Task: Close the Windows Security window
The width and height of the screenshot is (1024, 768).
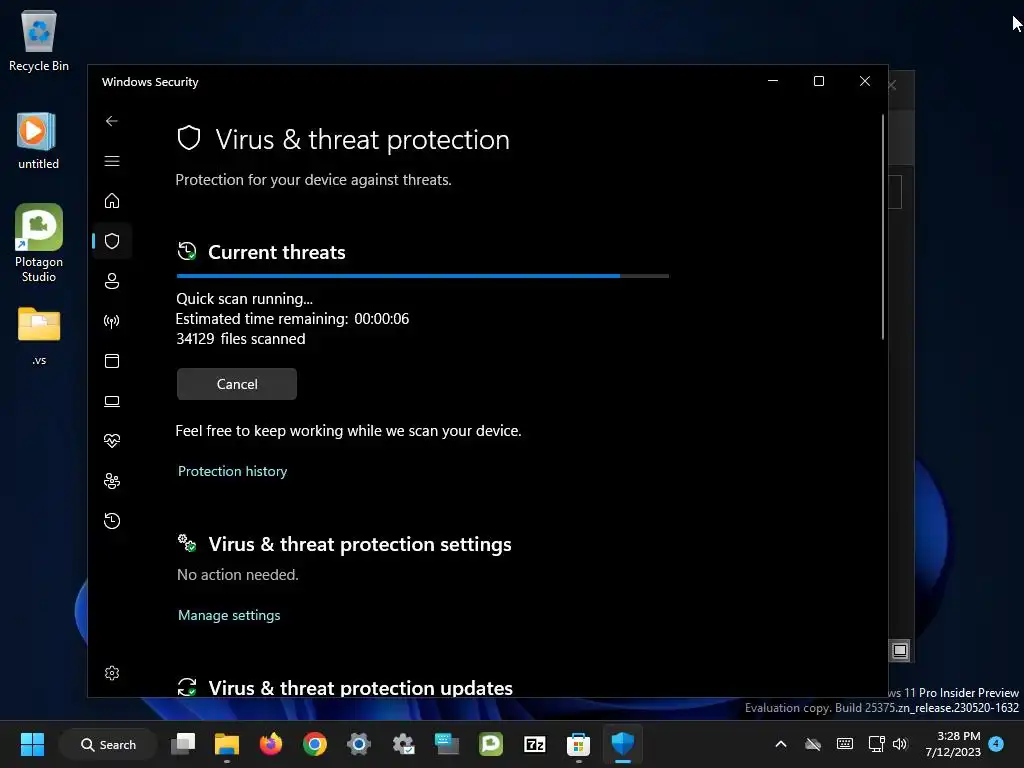Action: click(865, 81)
